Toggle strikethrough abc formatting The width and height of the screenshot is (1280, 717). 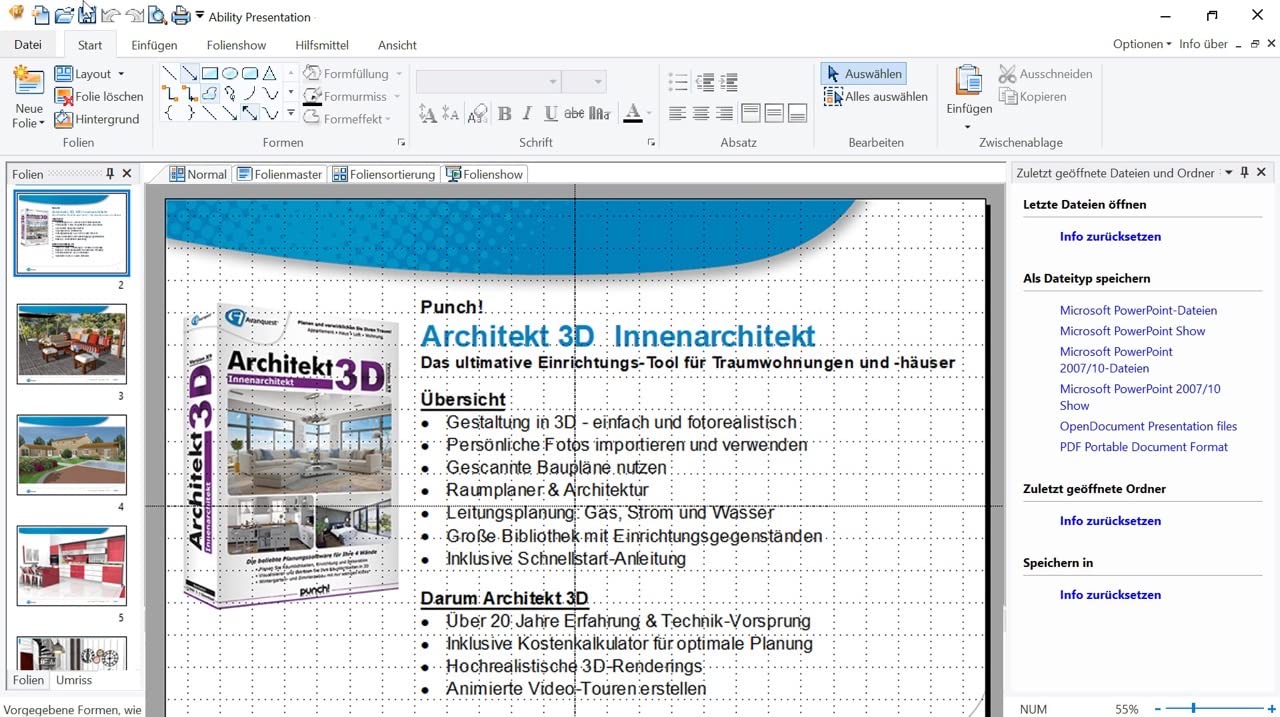click(575, 114)
